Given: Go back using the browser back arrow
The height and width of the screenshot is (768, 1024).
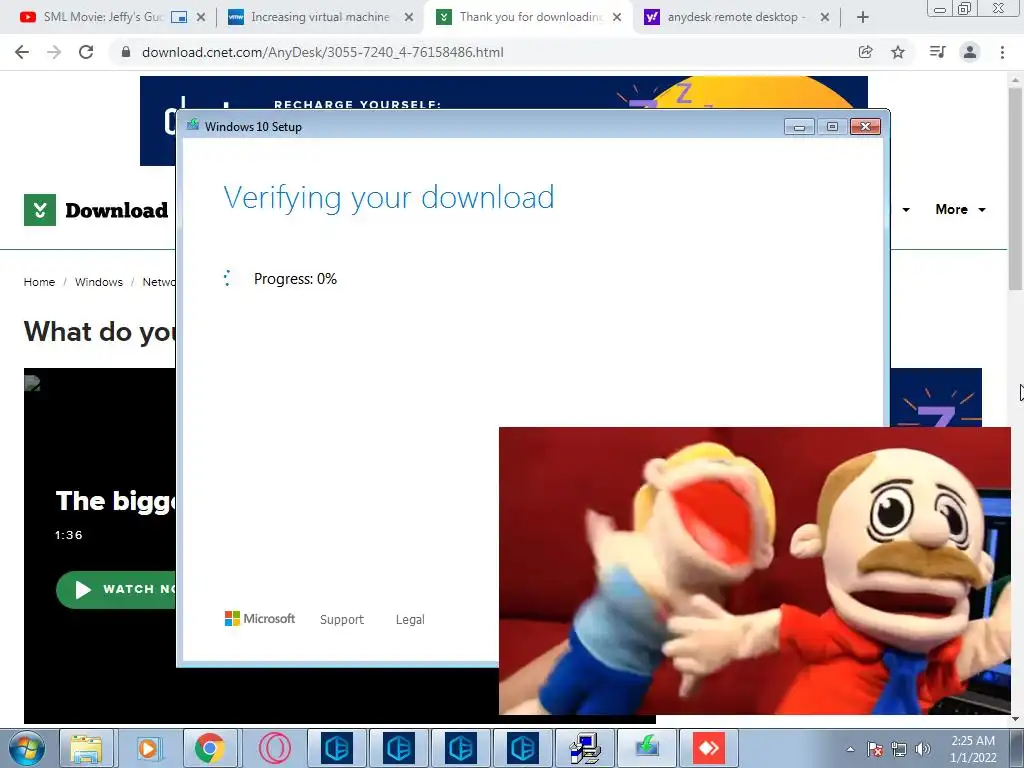Looking at the screenshot, I should tap(22, 52).
